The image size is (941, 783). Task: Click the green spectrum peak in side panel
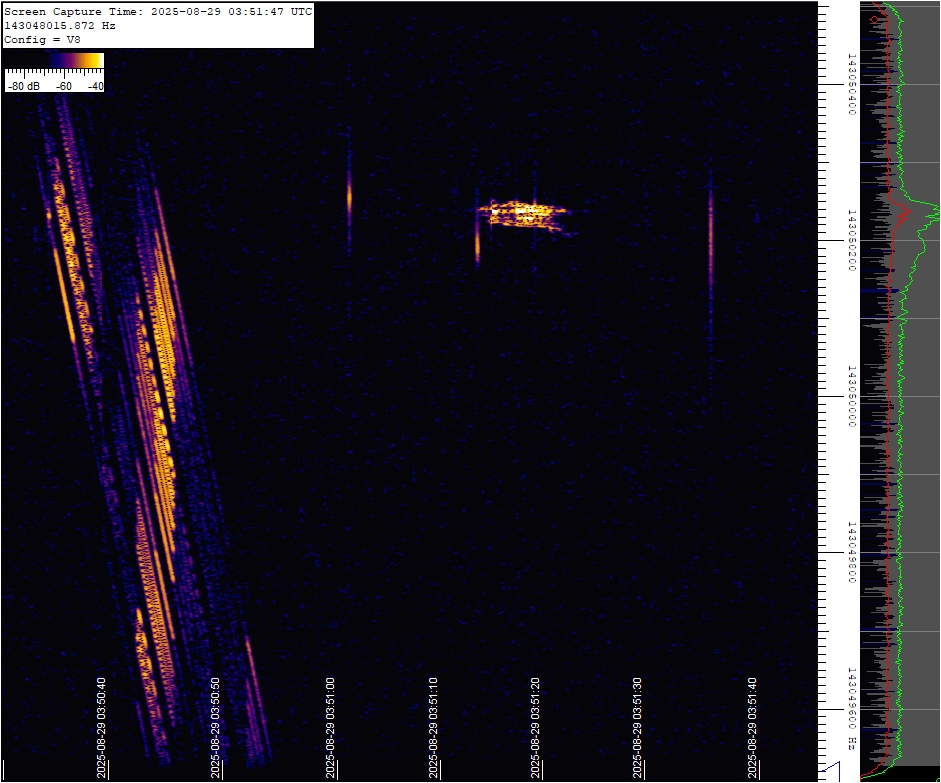tap(932, 211)
